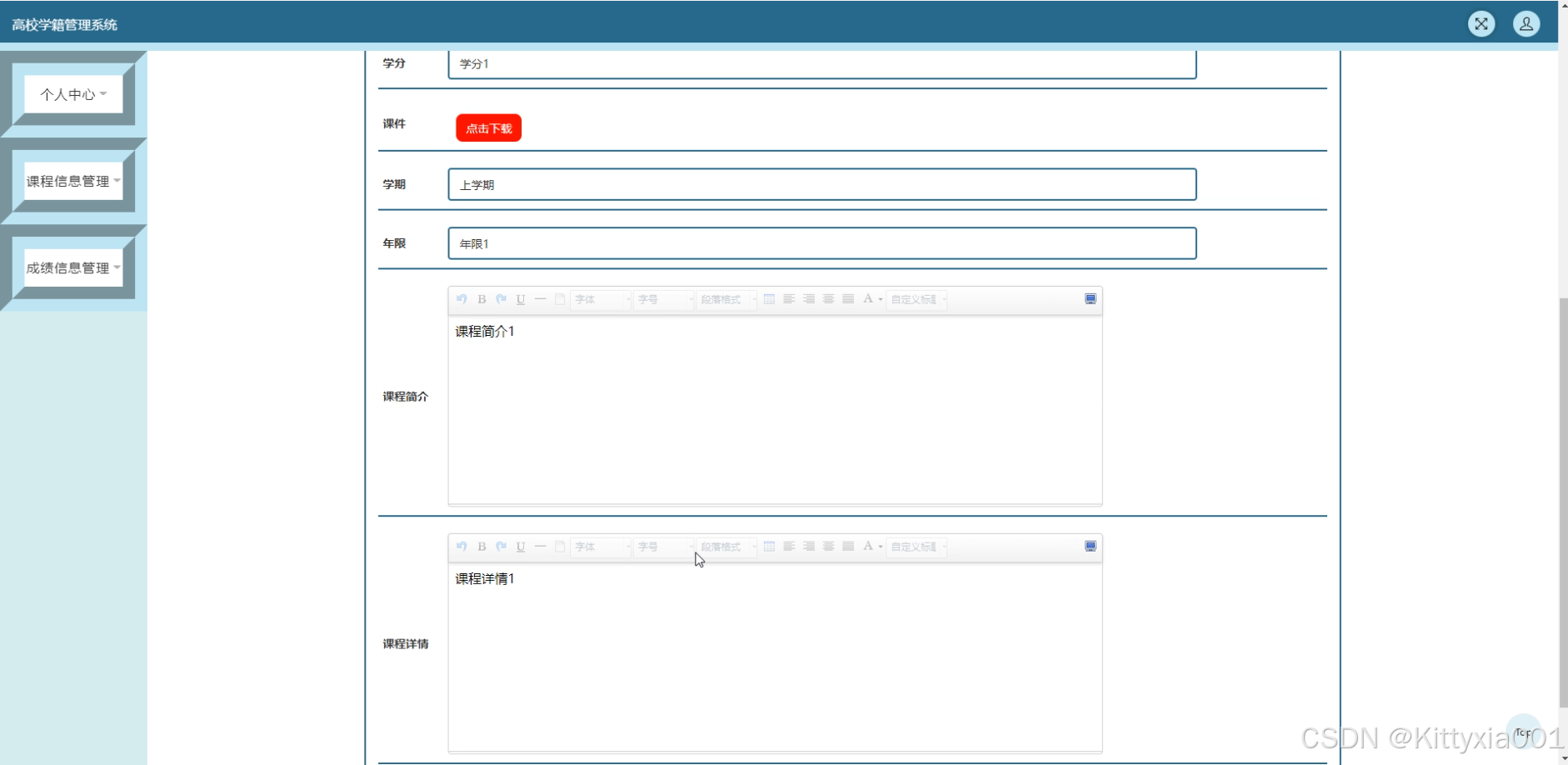Click the page vertical scrollbar thumb

[x=1563, y=502]
